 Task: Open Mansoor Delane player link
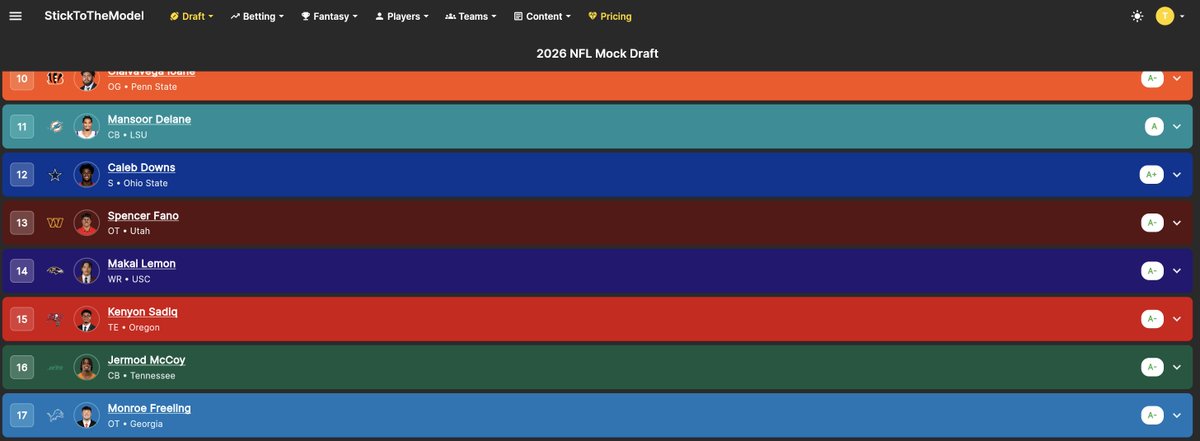coord(149,119)
